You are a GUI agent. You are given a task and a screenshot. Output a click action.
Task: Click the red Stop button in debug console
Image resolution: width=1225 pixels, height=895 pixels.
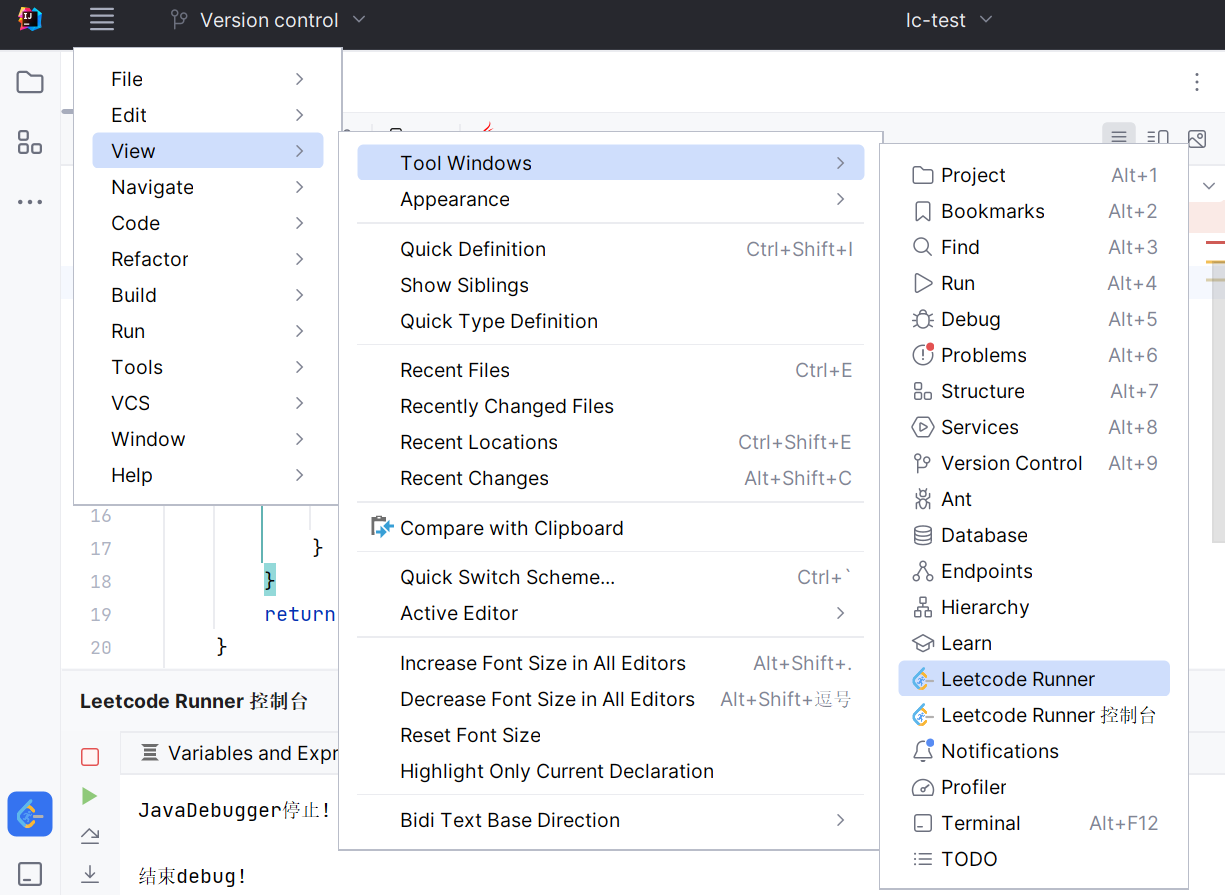[90, 757]
